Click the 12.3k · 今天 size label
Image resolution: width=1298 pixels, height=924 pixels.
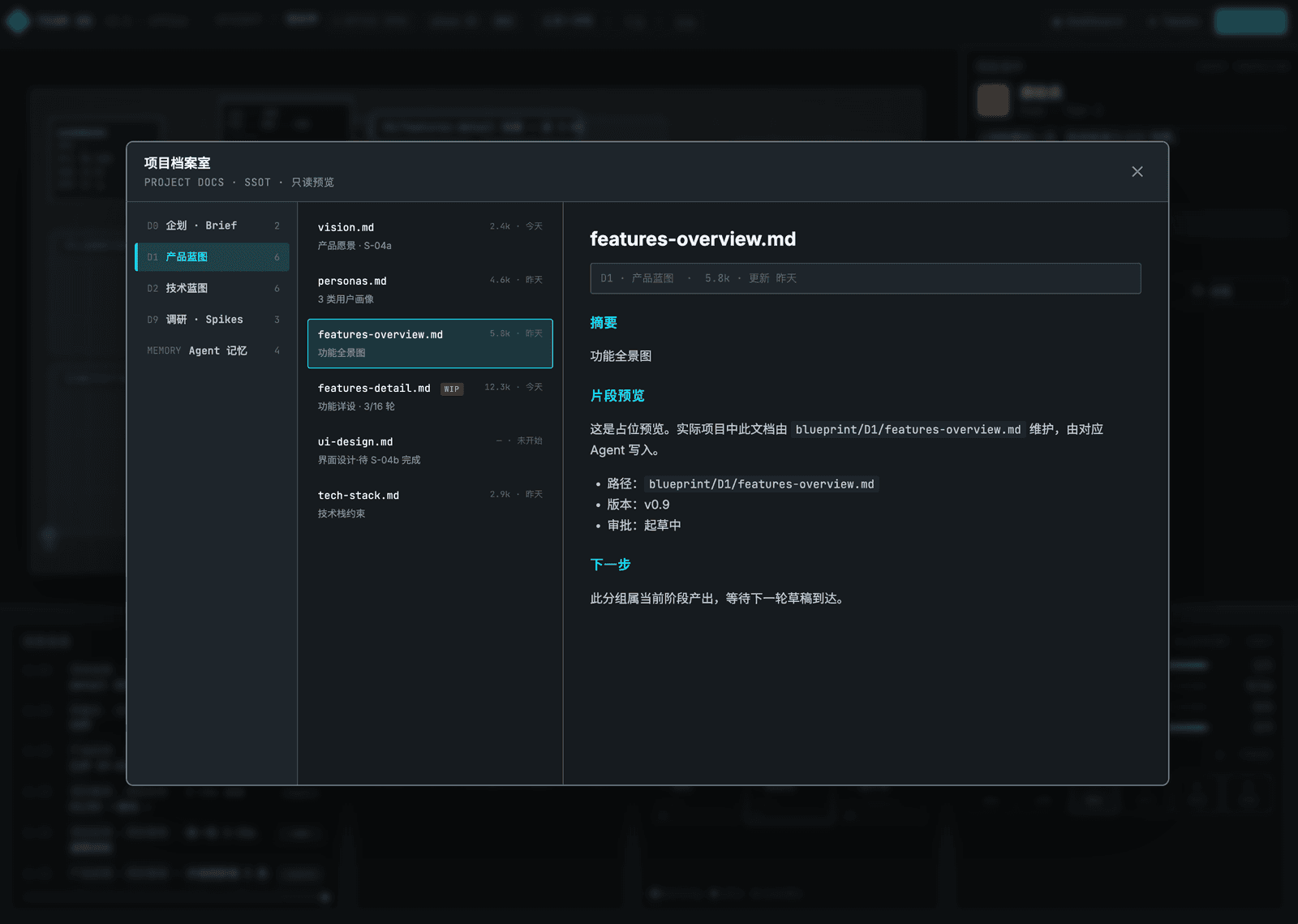click(x=514, y=387)
